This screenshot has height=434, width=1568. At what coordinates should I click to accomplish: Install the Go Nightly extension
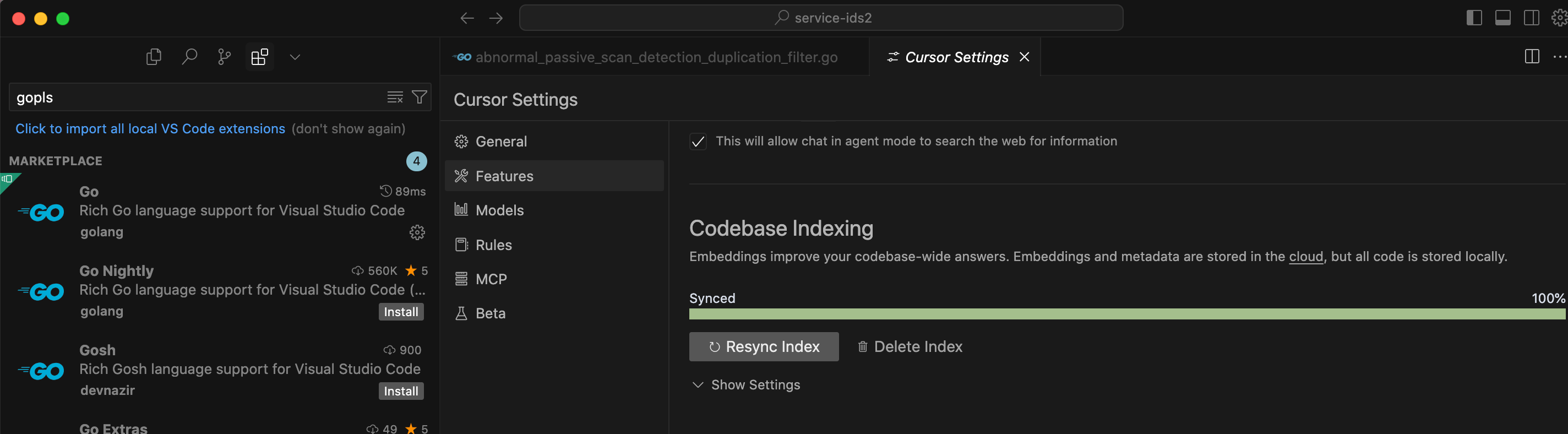click(x=400, y=312)
